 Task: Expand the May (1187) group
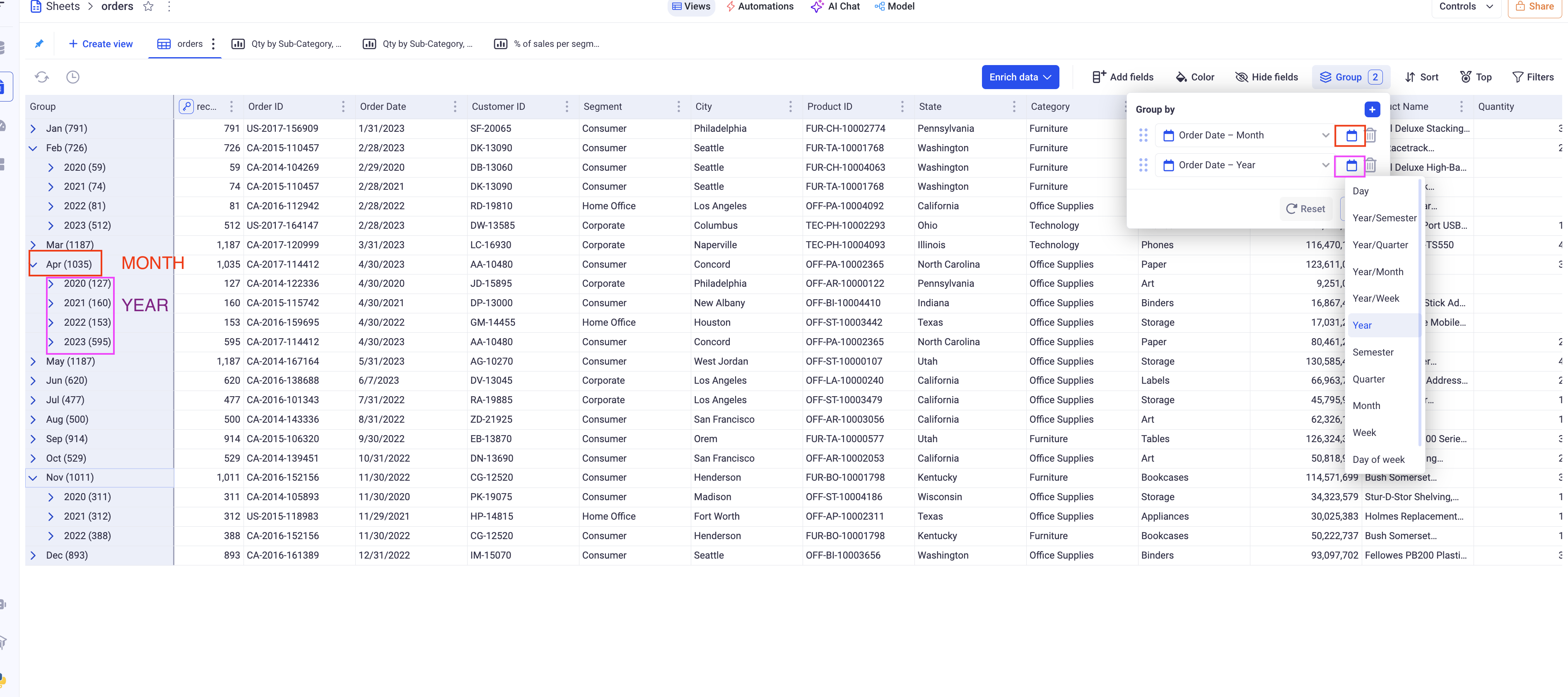[x=34, y=361]
